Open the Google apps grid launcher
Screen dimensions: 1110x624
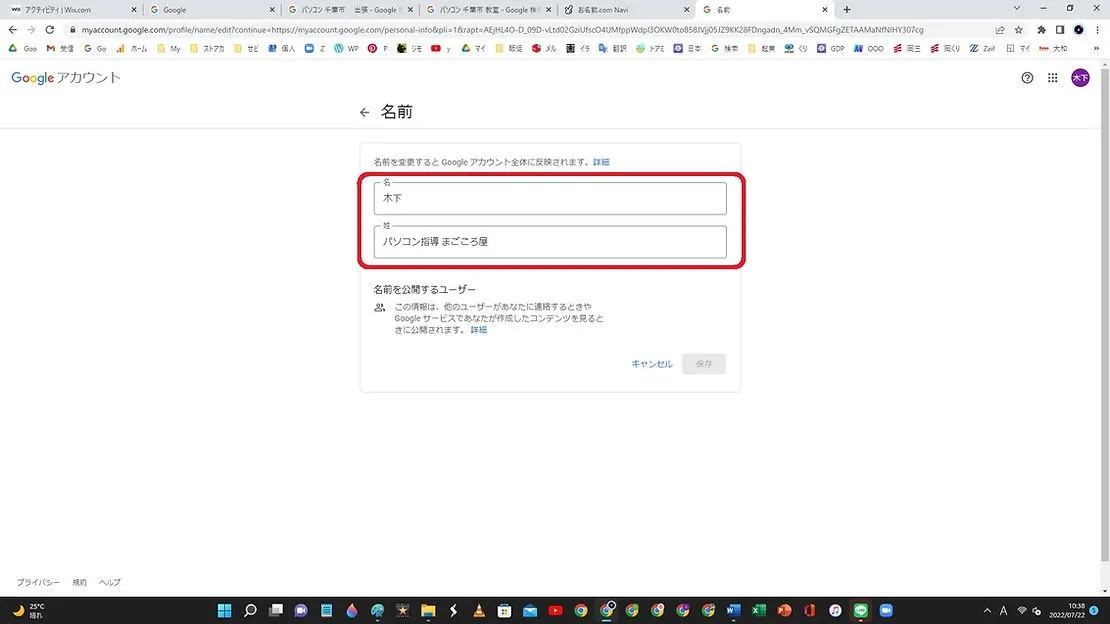pyautogui.click(x=1053, y=78)
